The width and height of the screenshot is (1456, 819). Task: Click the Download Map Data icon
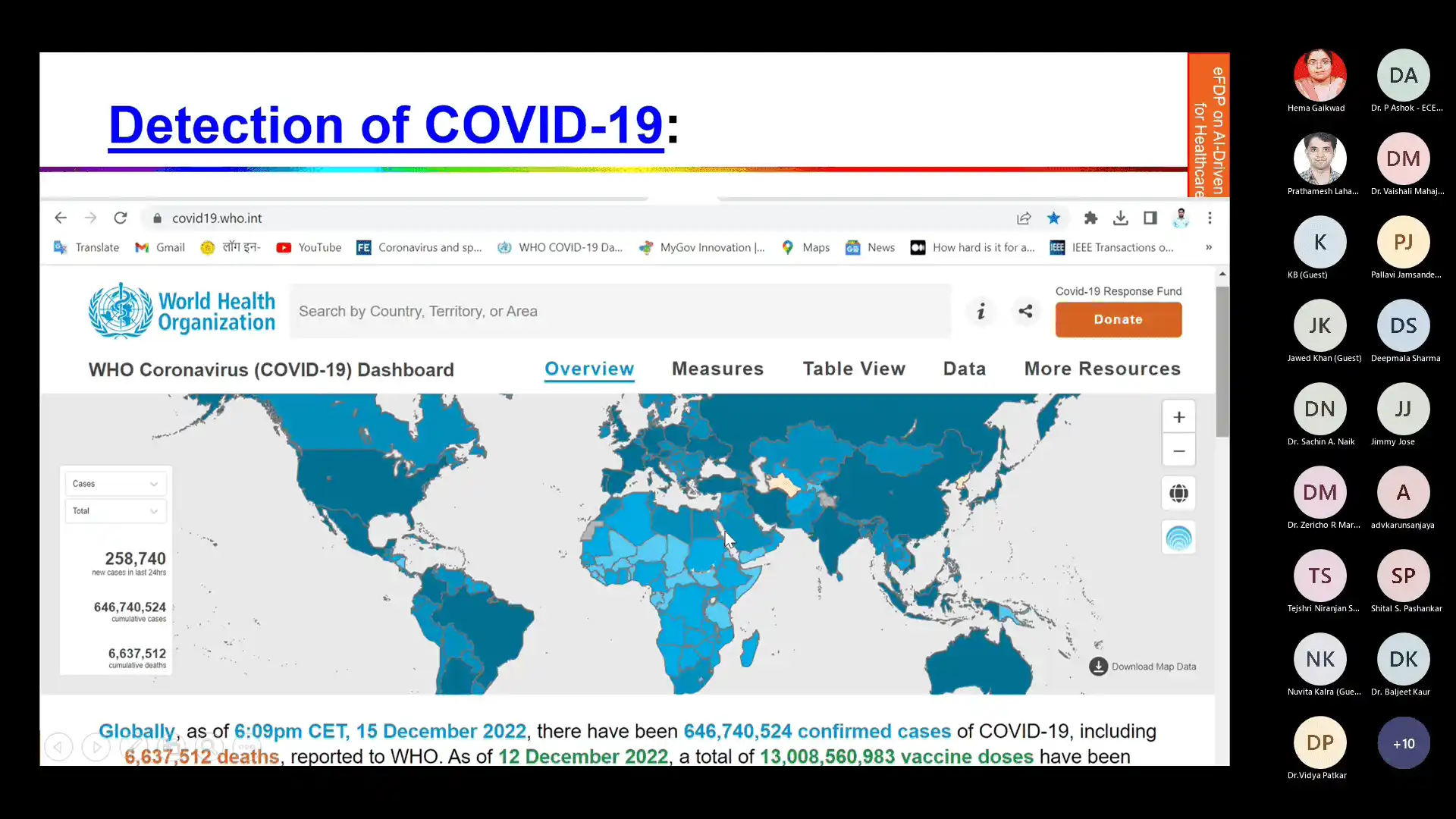[x=1098, y=667]
